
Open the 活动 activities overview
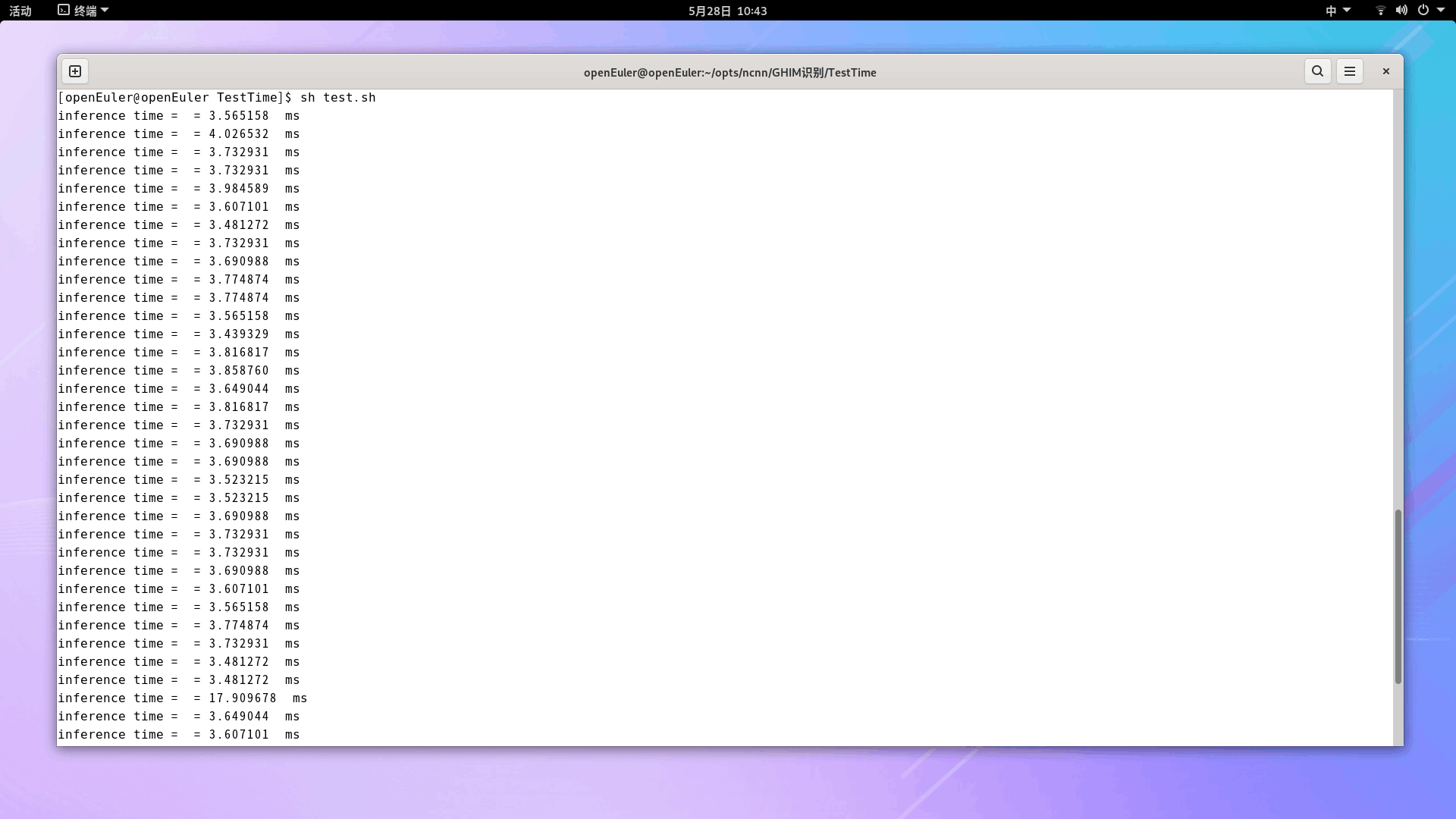pyautogui.click(x=20, y=11)
